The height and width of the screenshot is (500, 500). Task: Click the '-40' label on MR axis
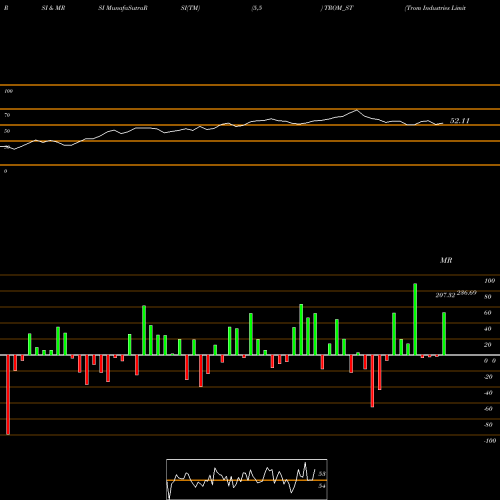[488, 393]
